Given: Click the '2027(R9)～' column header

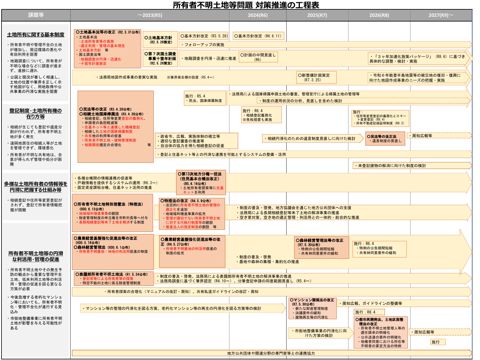Looking at the screenshot, I should click(441, 15).
